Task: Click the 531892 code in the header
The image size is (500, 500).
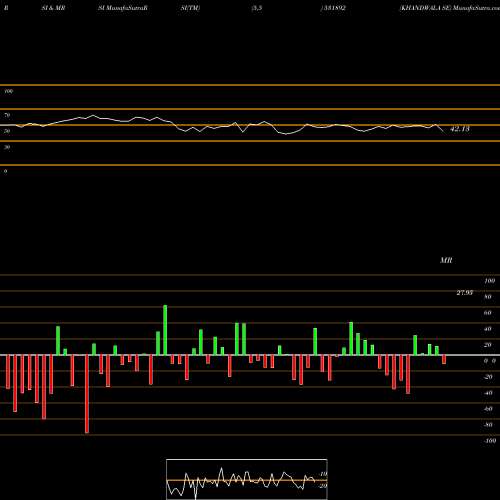Action: 333,8
